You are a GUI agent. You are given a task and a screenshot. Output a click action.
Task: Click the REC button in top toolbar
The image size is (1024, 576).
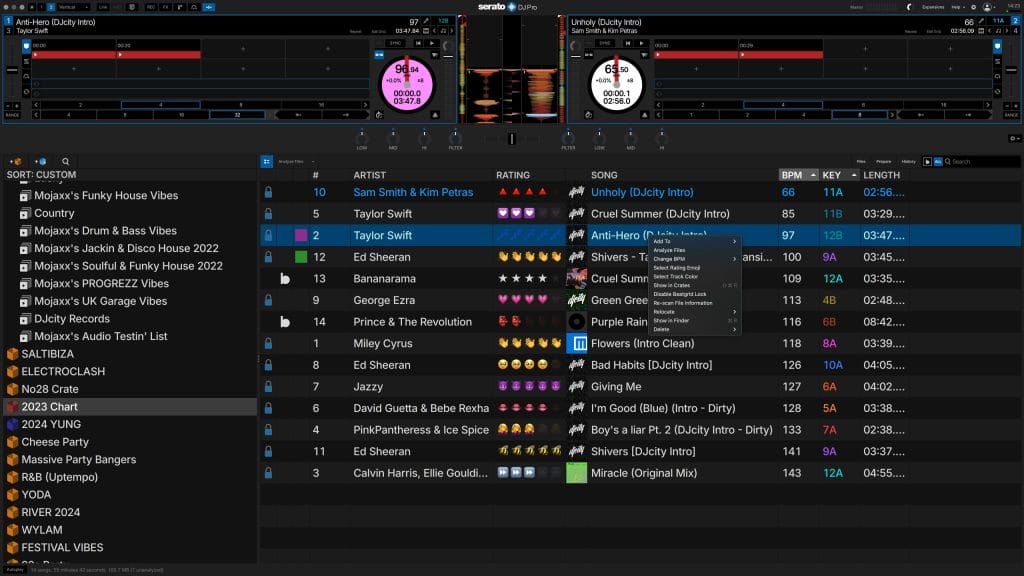point(150,7)
